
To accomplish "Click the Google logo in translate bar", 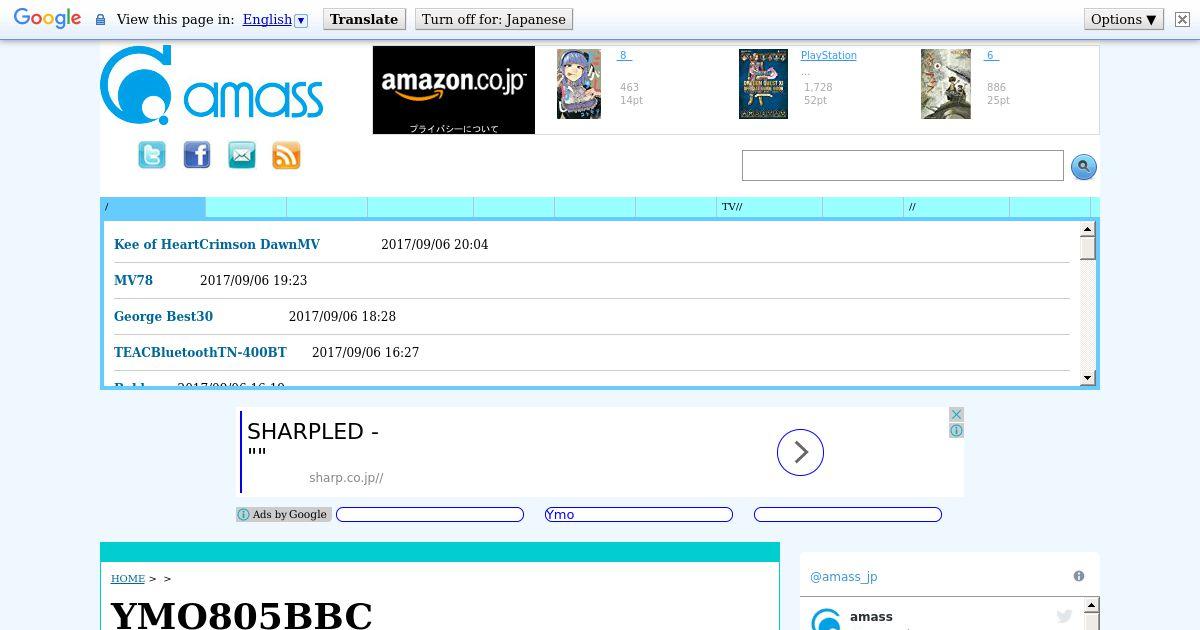I will point(47,19).
